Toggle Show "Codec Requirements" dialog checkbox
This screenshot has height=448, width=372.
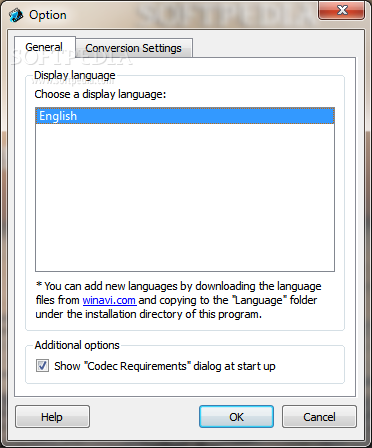[x=42, y=366]
